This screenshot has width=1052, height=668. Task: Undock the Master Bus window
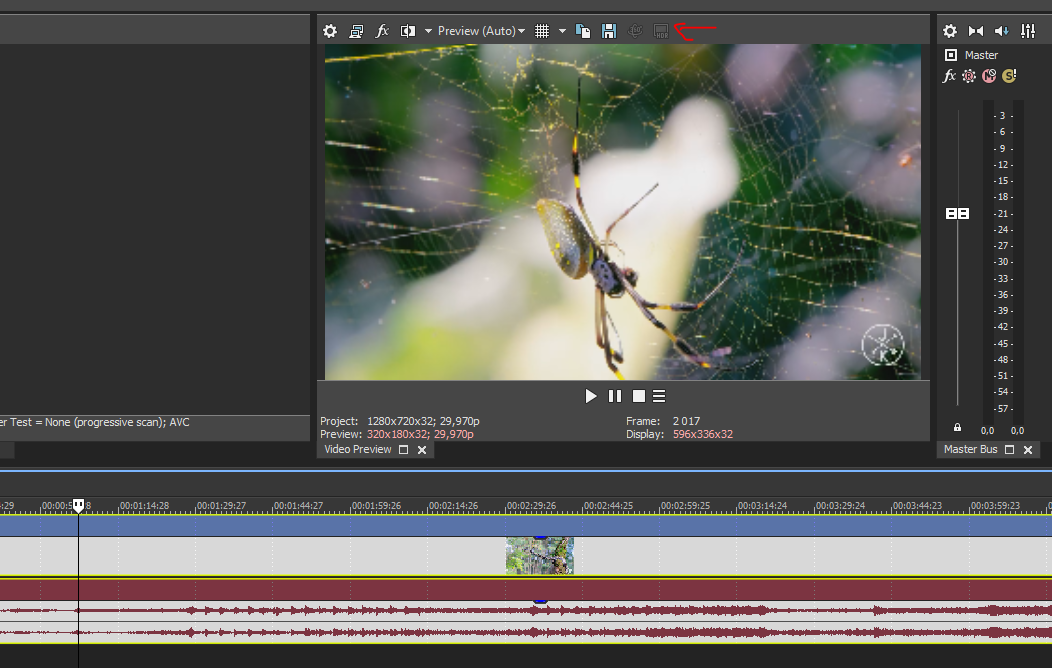[x=1010, y=450]
